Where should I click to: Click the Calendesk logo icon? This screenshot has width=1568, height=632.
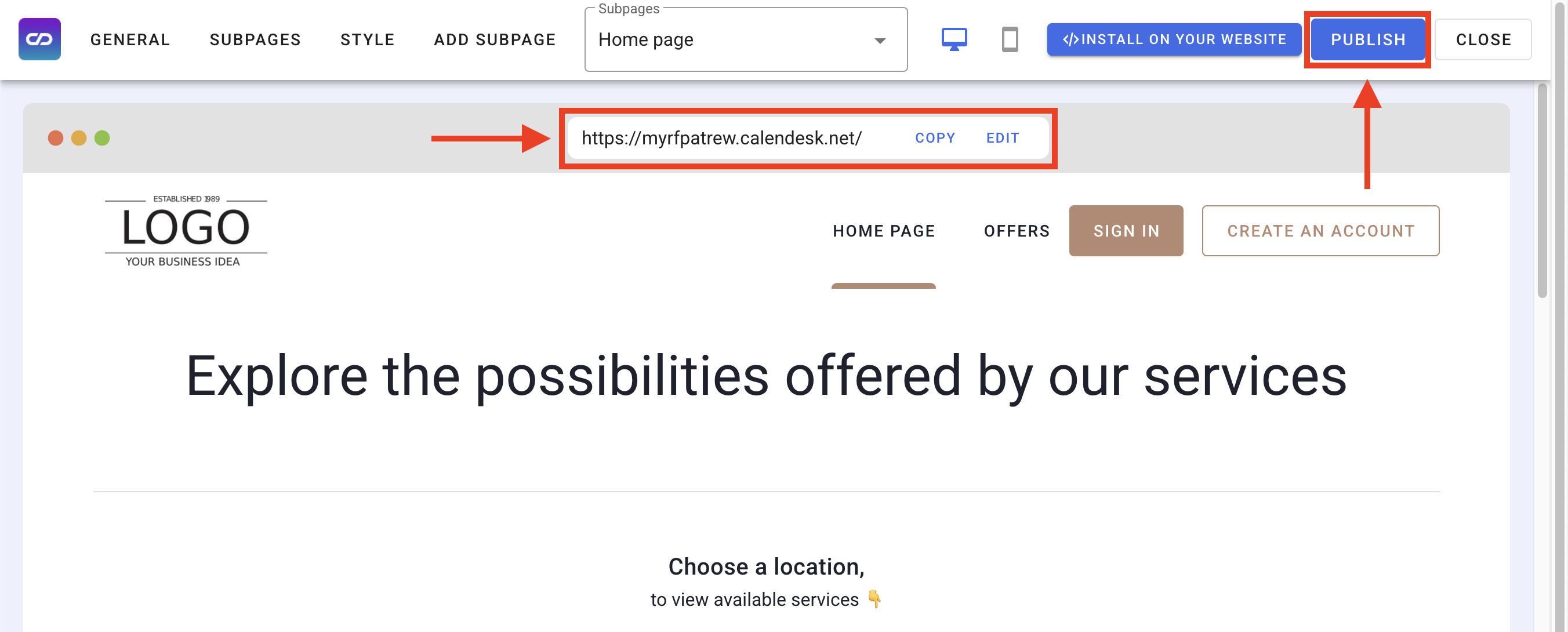[40, 40]
